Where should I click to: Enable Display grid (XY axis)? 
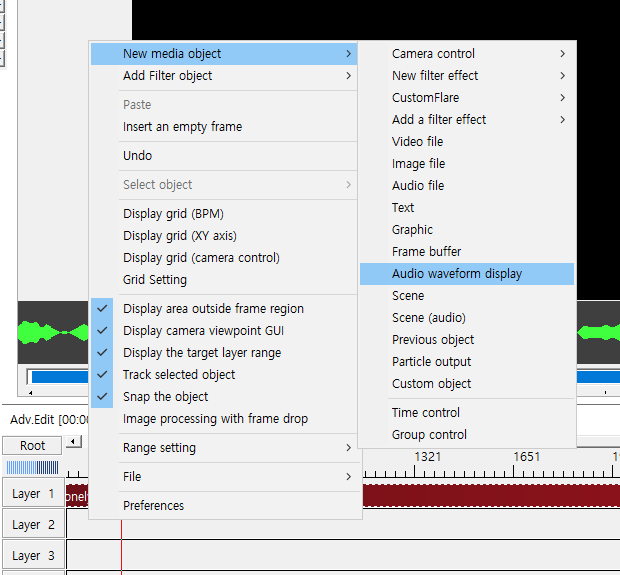[224, 236]
